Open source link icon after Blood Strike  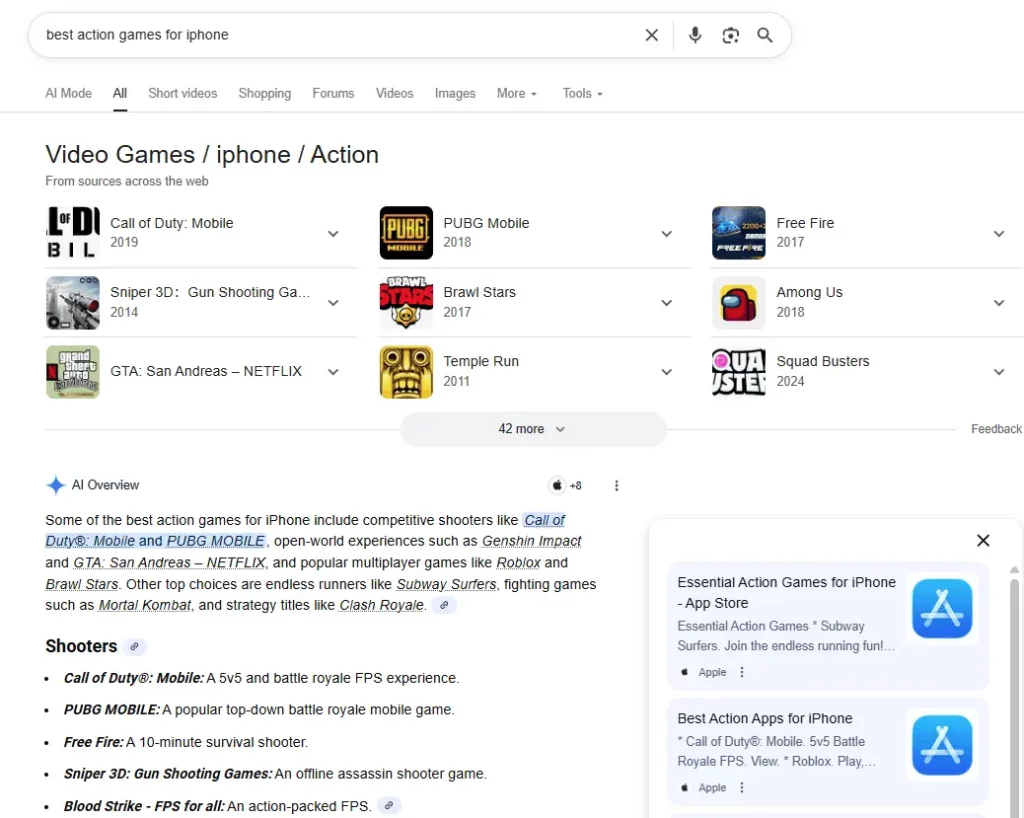tap(389, 806)
